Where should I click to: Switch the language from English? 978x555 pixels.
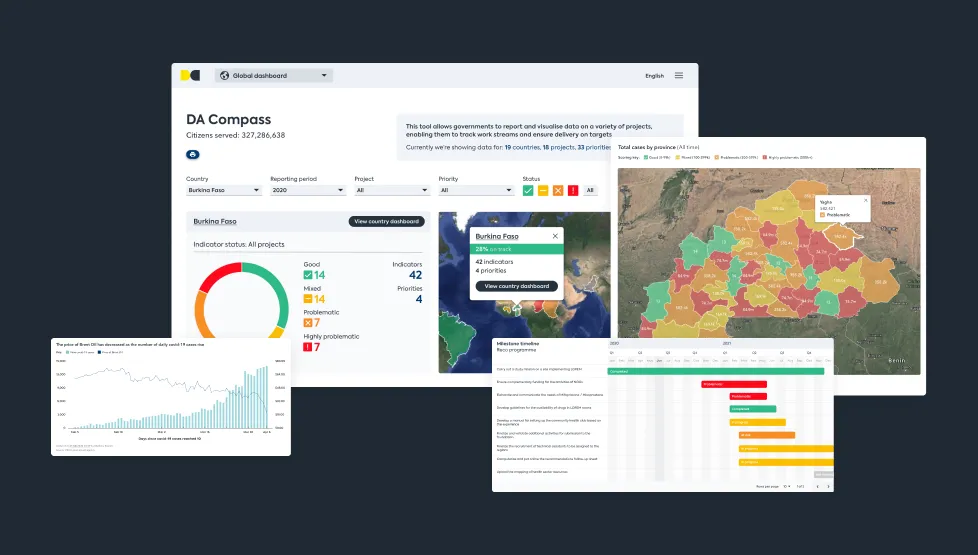coord(654,75)
